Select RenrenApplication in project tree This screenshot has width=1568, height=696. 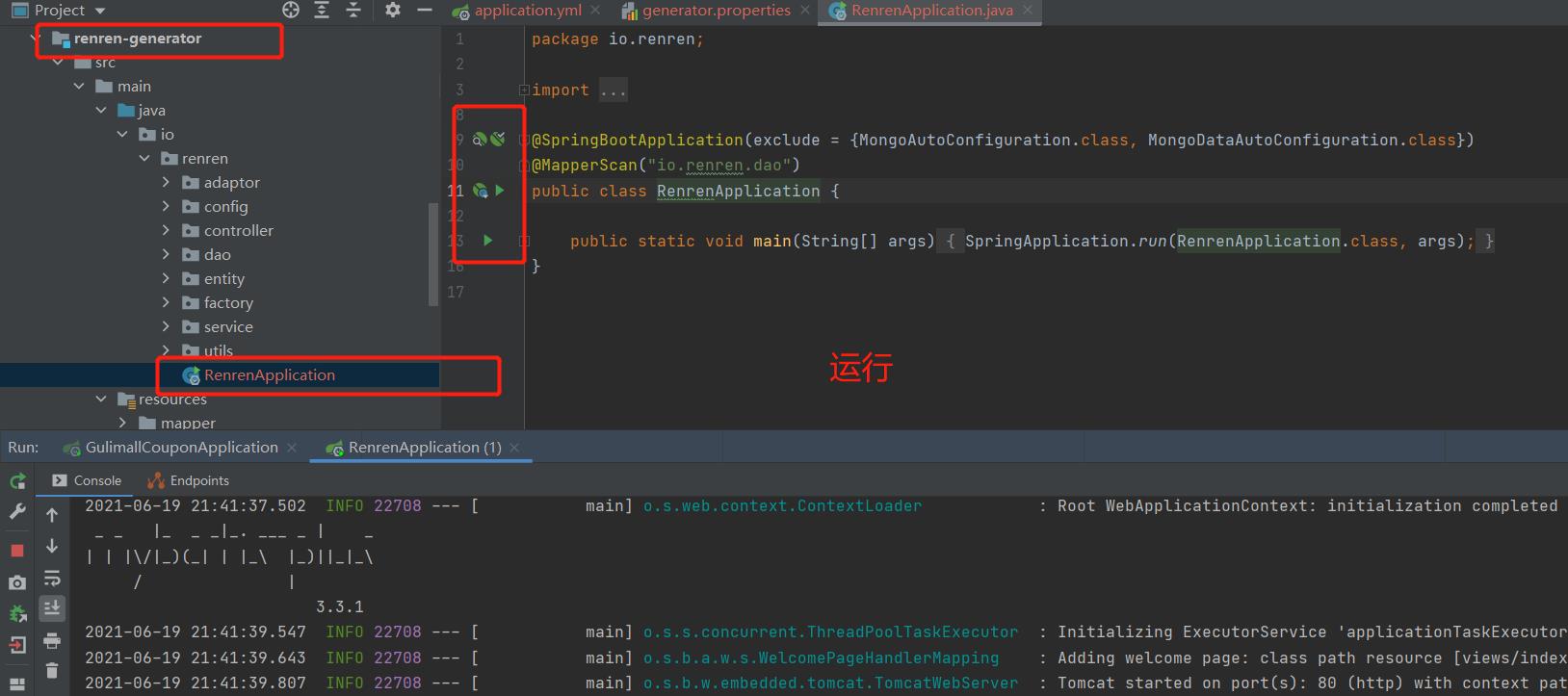point(269,374)
